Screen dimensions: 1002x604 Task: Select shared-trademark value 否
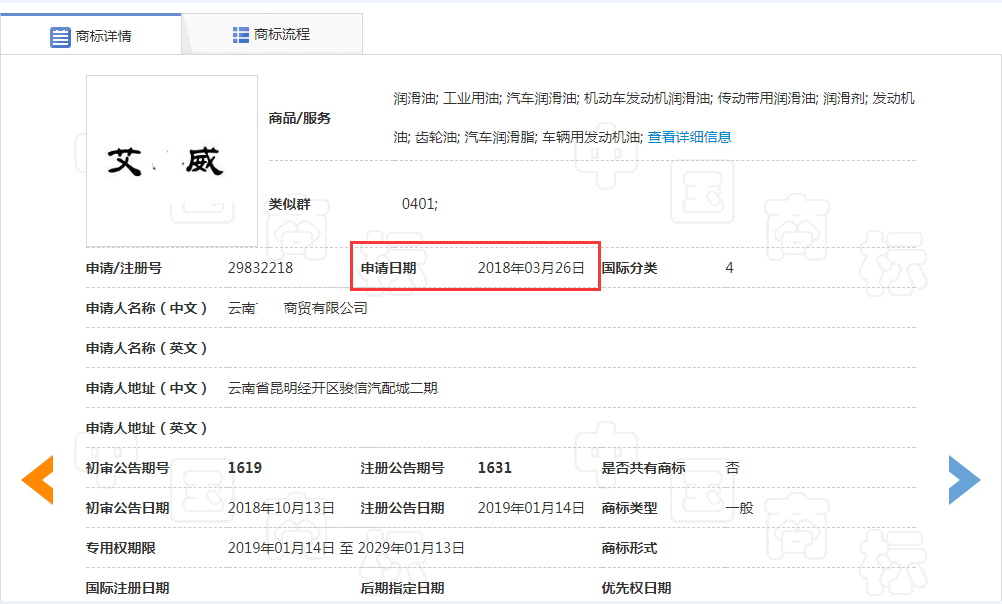tap(732, 468)
